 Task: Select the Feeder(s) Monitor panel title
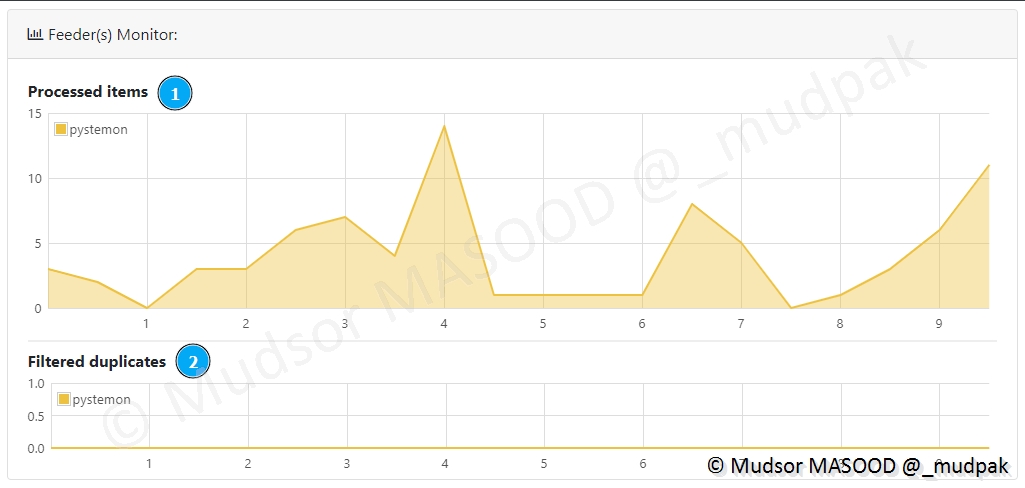pos(112,35)
